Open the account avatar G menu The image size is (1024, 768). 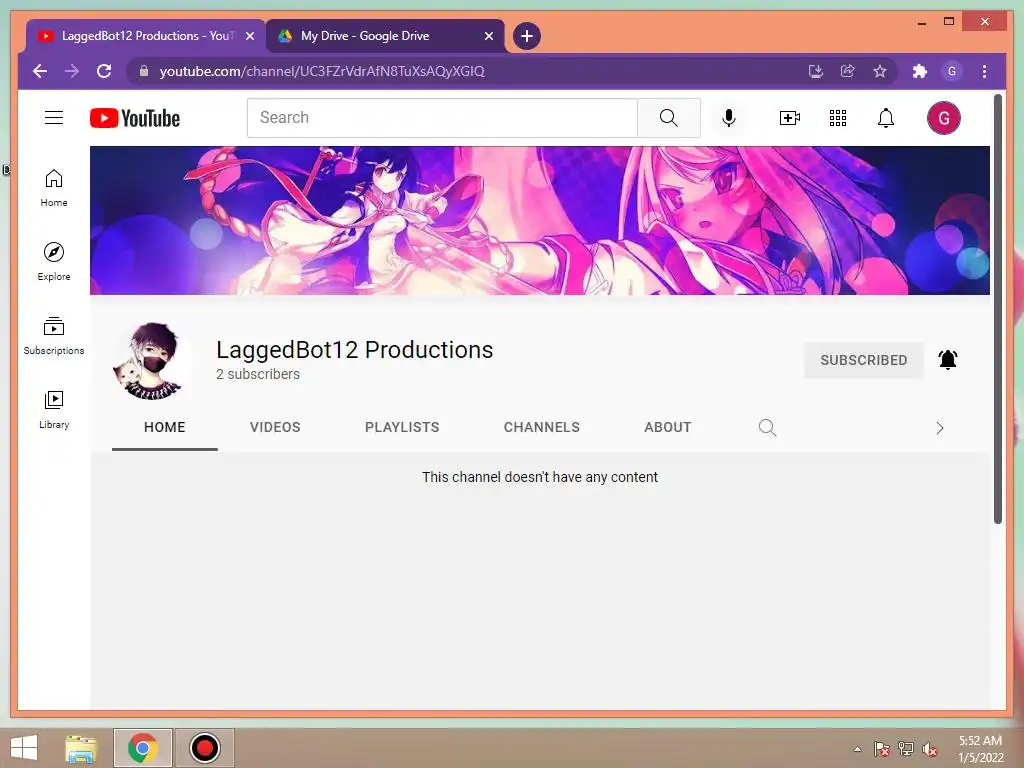(x=944, y=118)
